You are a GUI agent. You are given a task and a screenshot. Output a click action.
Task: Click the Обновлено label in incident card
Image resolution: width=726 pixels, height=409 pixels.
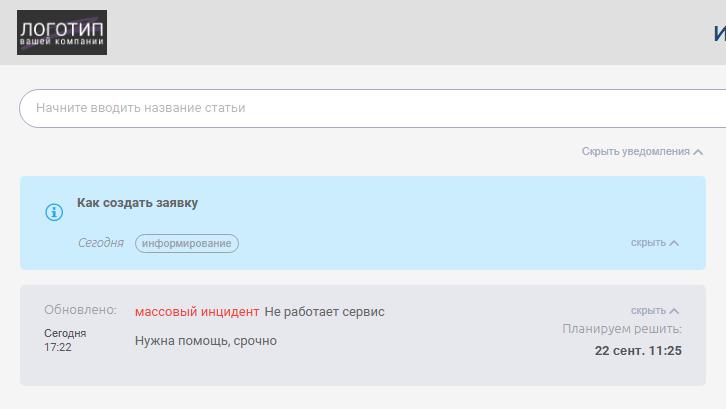coord(81,309)
